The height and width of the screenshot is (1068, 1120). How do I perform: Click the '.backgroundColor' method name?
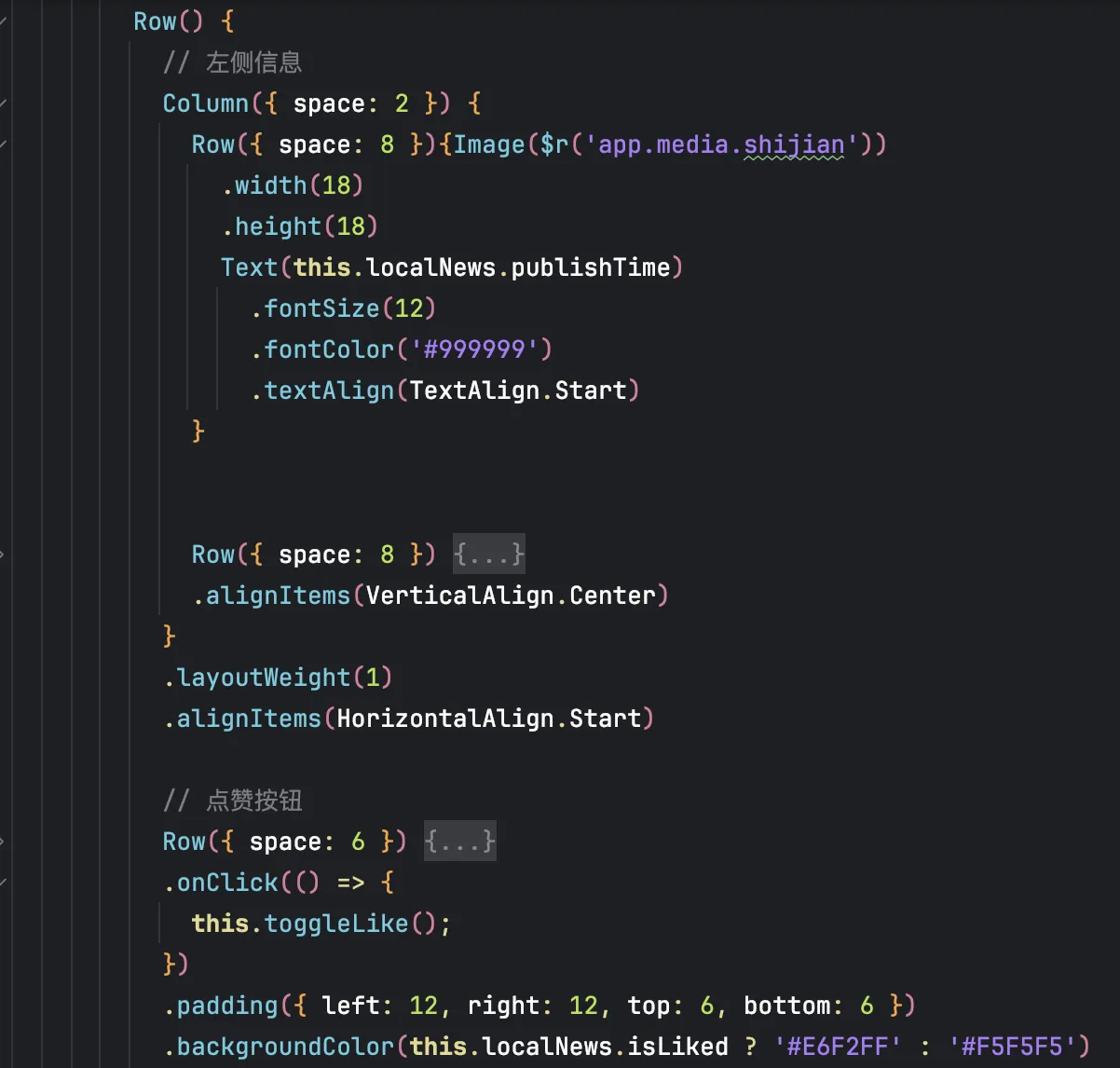[279, 1047]
